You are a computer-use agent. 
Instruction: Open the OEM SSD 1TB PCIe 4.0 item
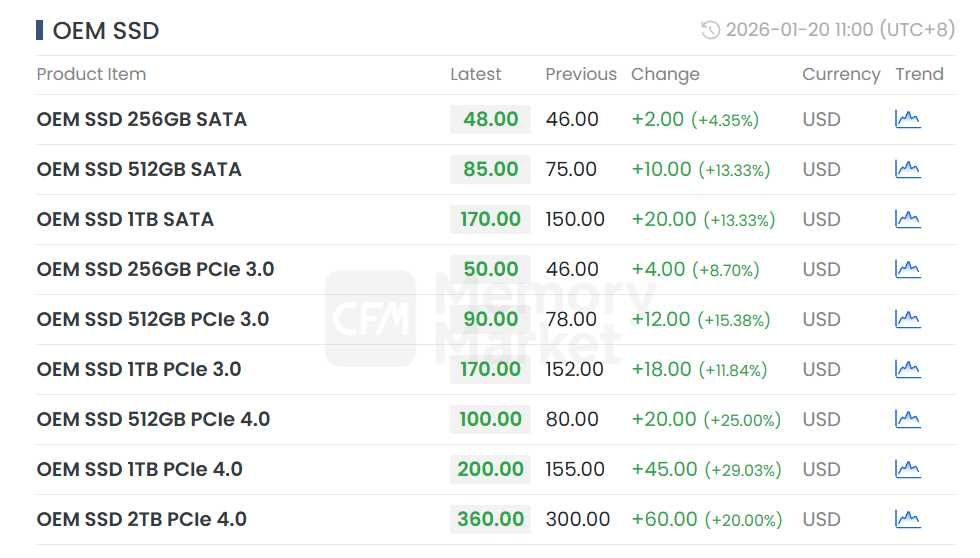coord(139,469)
